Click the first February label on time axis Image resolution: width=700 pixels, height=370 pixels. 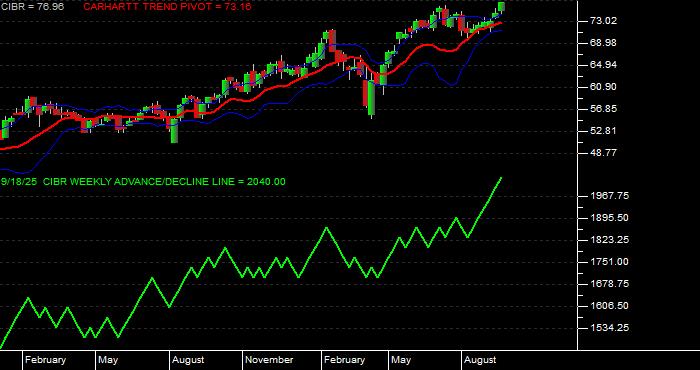coord(45,360)
